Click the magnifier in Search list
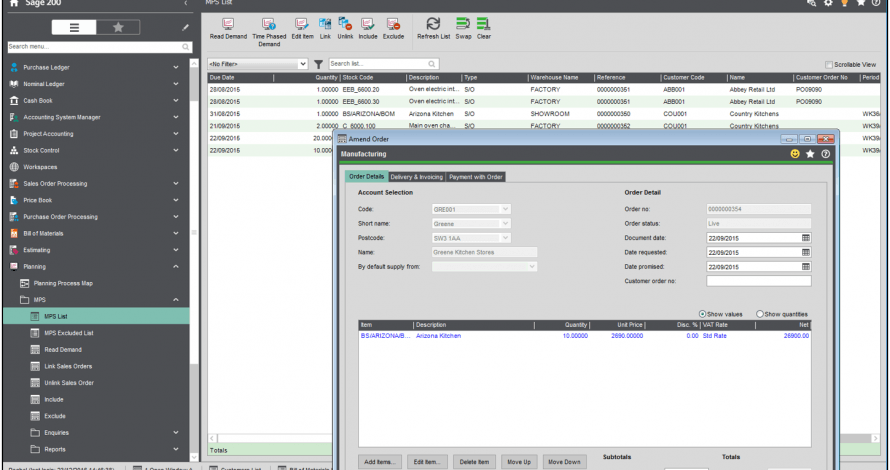 432,64
